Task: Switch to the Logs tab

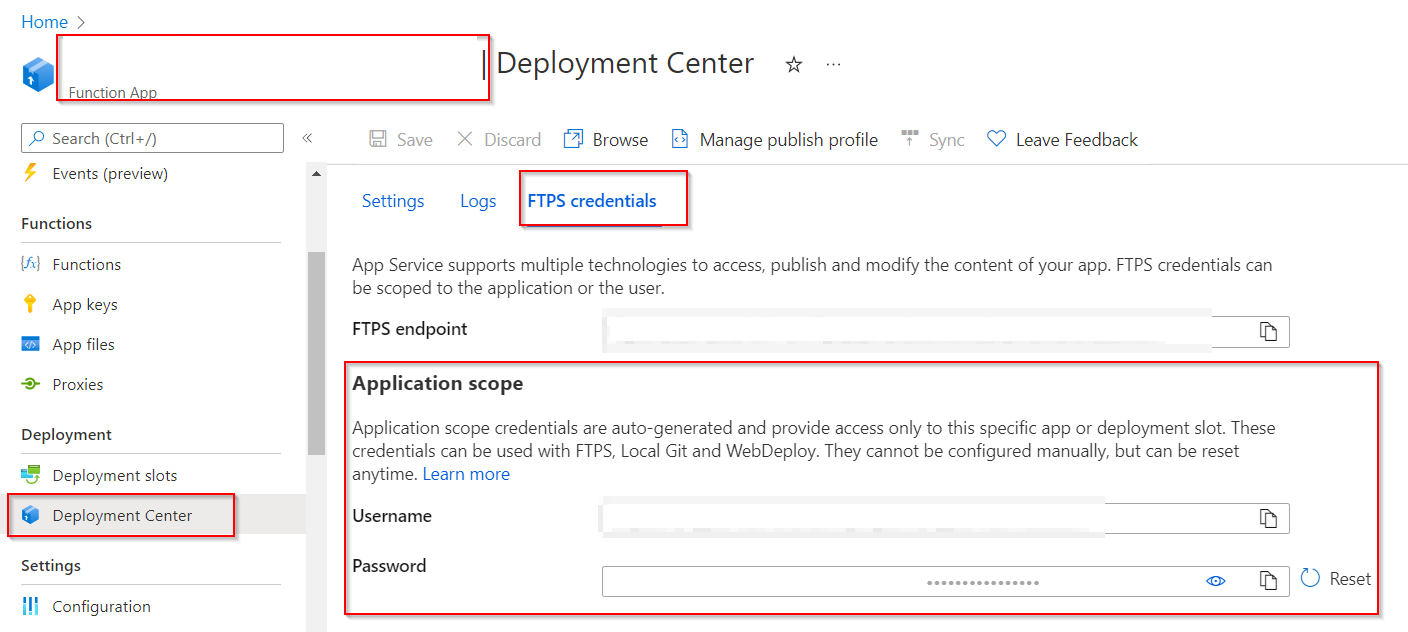Action: pyautogui.click(x=478, y=201)
